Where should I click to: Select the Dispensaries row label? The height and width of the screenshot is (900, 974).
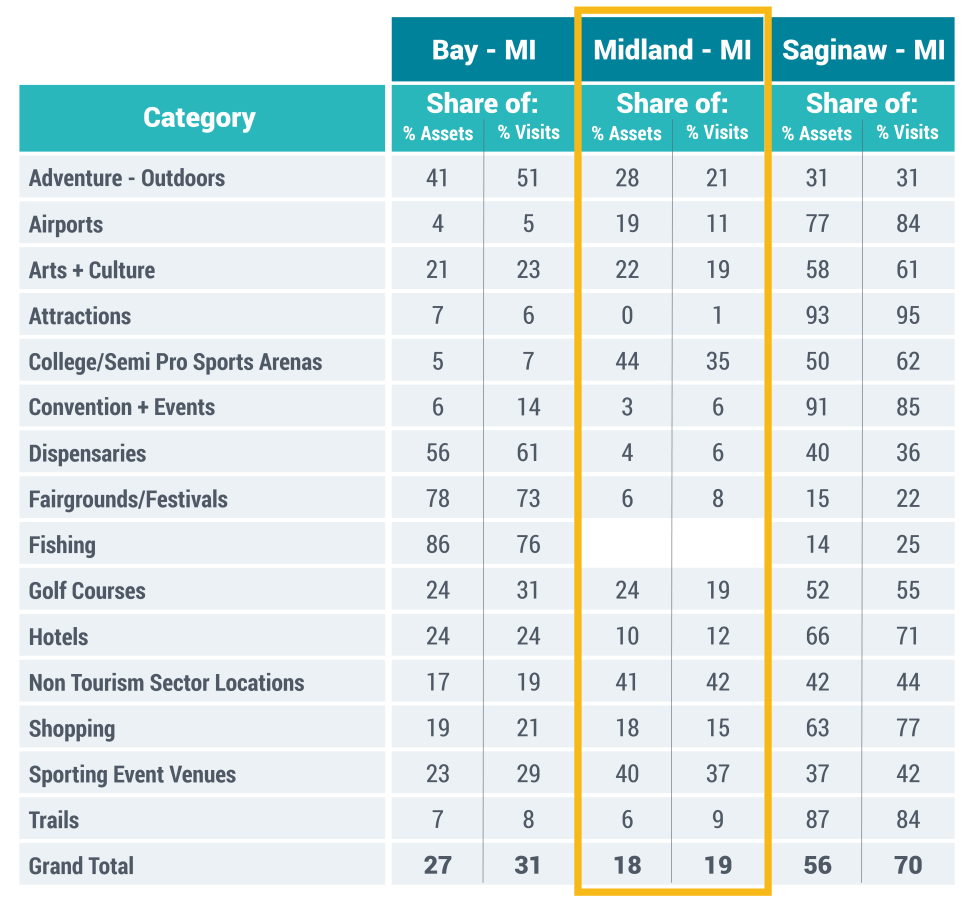87,453
